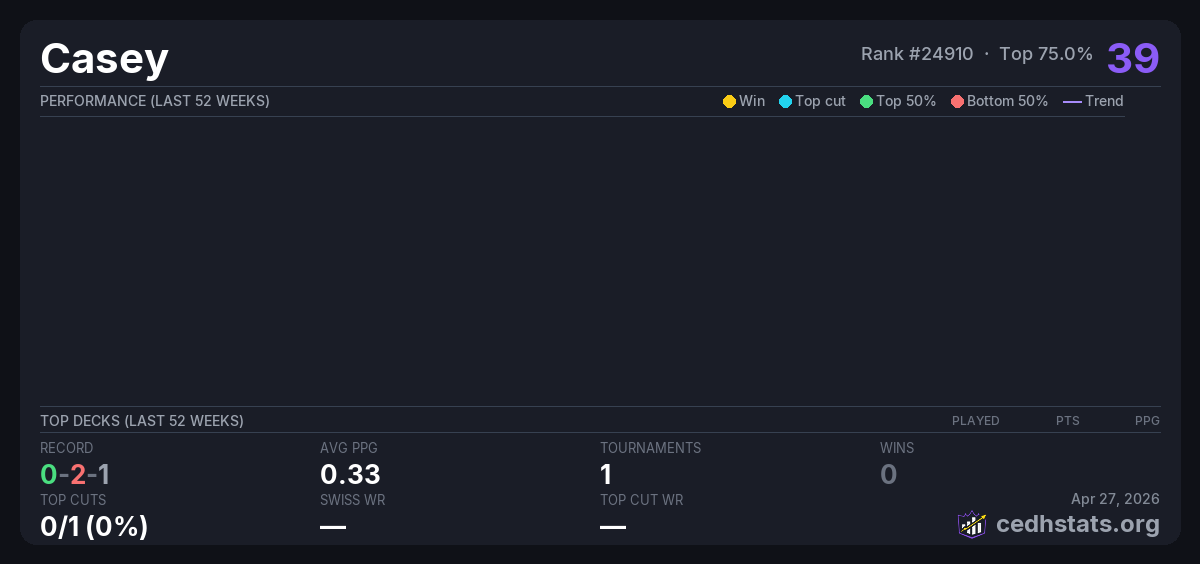This screenshot has height=564, width=1200.
Task: Click the cyan Top cut legend dot
Action: click(785, 101)
